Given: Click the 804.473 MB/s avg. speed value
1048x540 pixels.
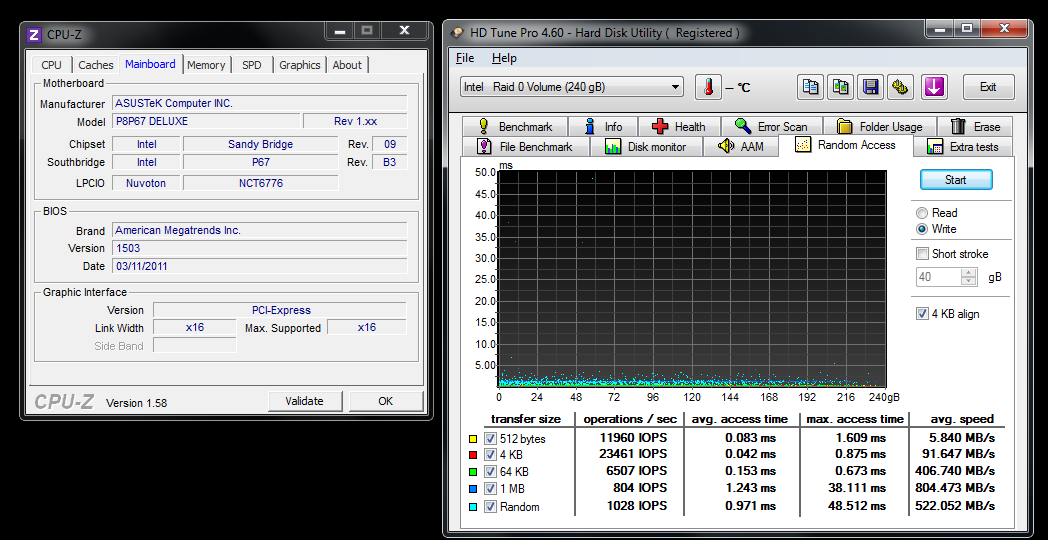Looking at the screenshot, I should pyautogui.click(x=955, y=488).
